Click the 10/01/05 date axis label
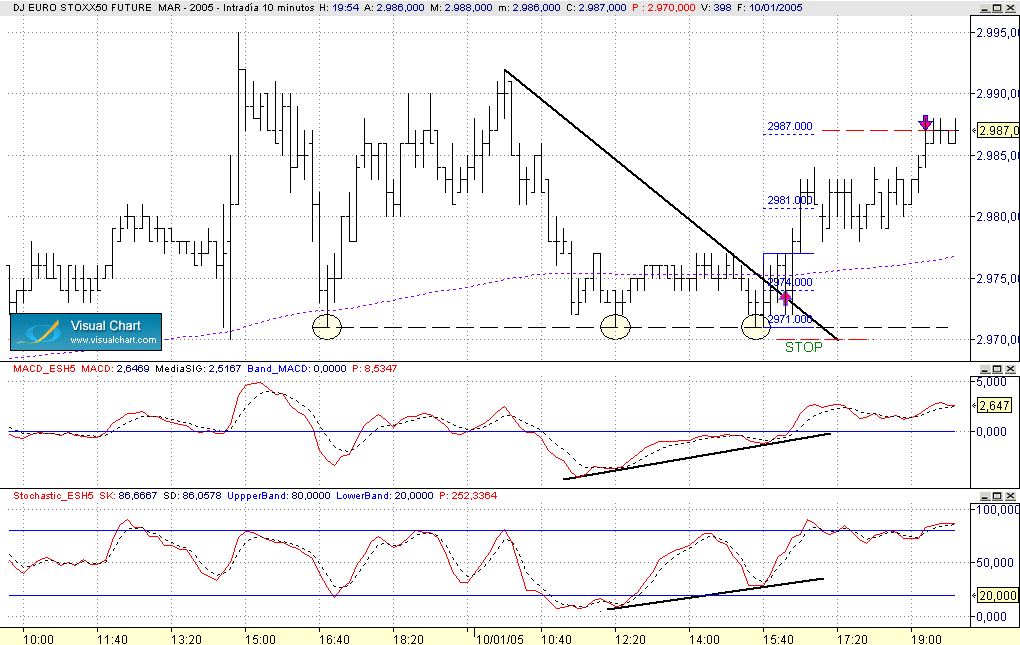Screen dimensions: 1020x645 (499, 639)
